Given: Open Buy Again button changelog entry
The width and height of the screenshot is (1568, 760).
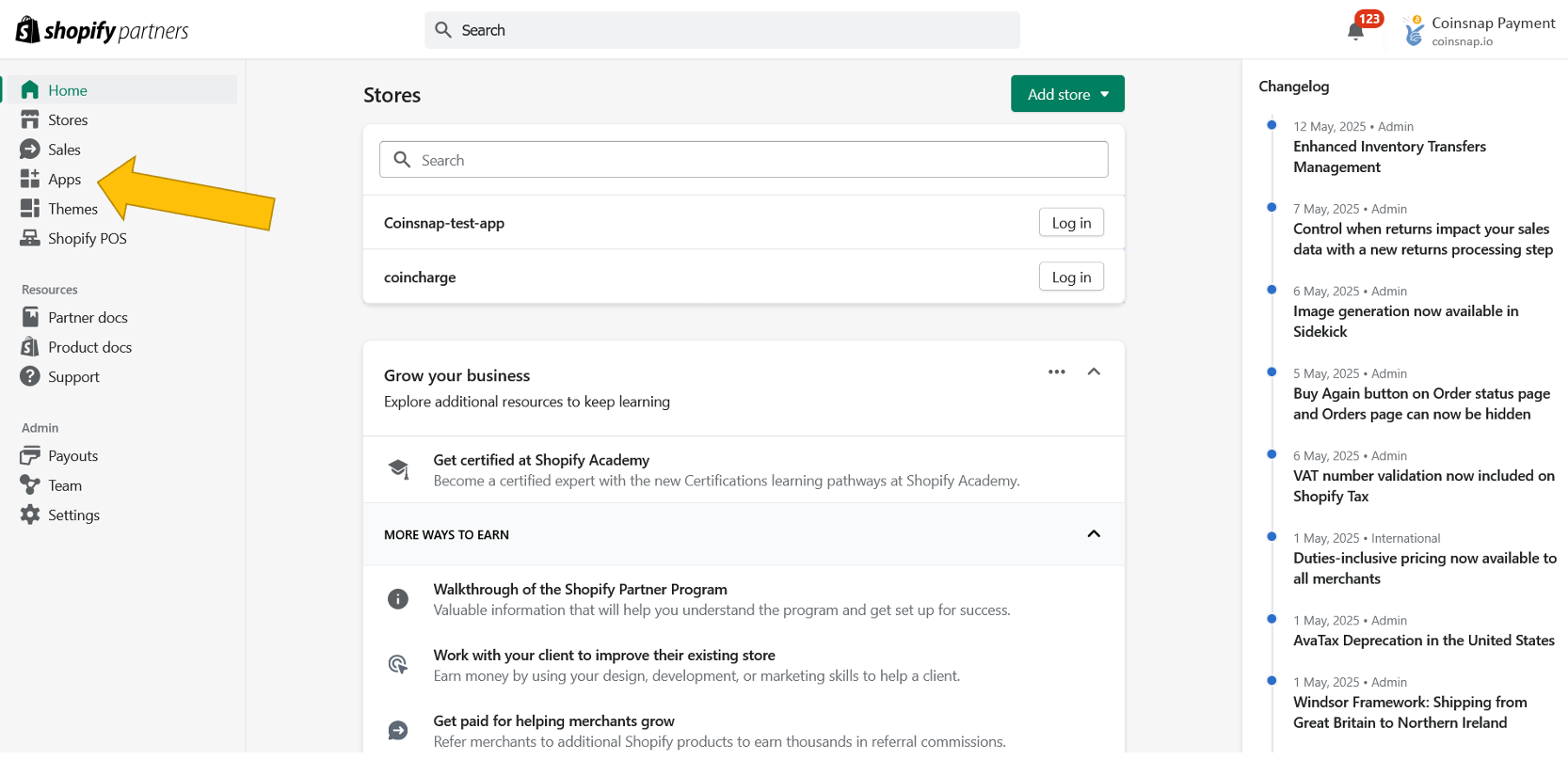Looking at the screenshot, I should coord(1421,404).
